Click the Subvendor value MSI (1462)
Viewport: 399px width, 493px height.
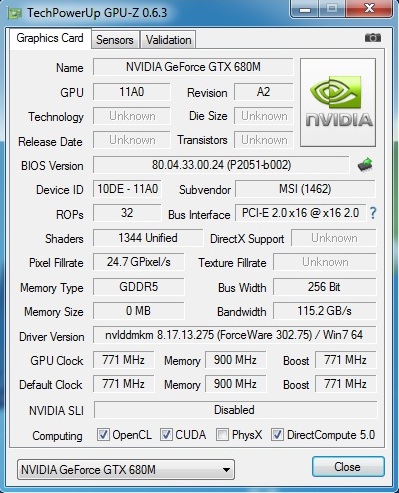305,189
